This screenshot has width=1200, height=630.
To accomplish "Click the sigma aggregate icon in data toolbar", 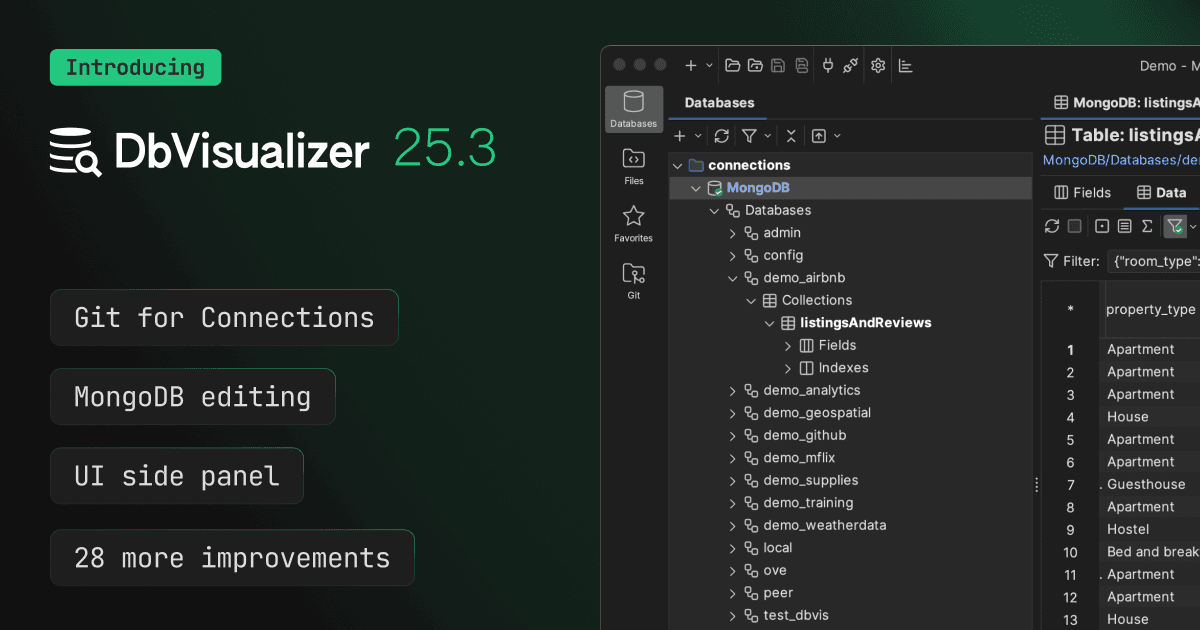I will [1147, 227].
